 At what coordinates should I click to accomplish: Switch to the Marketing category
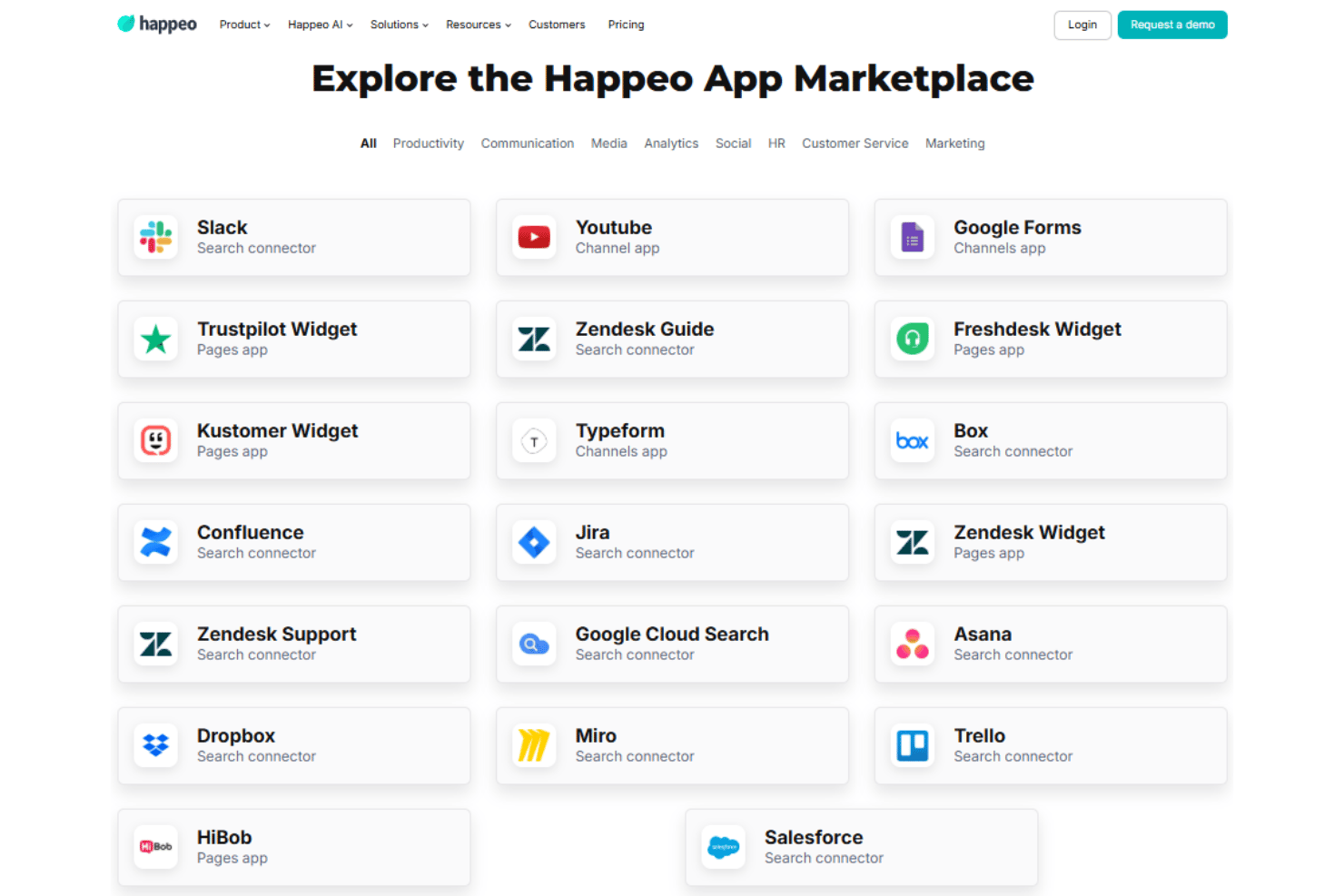pos(955,143)
